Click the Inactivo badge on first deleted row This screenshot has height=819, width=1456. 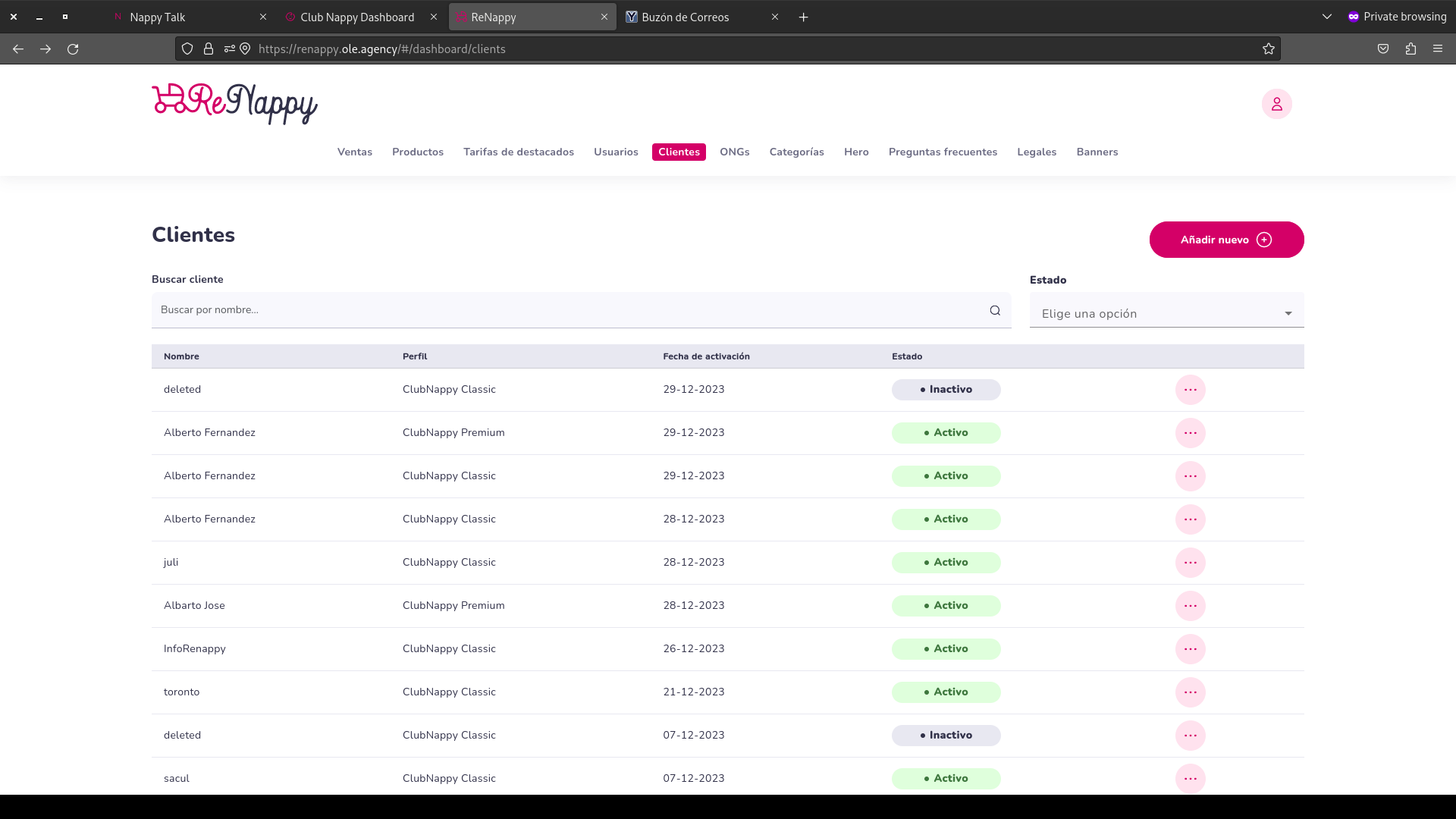(946, 390)
